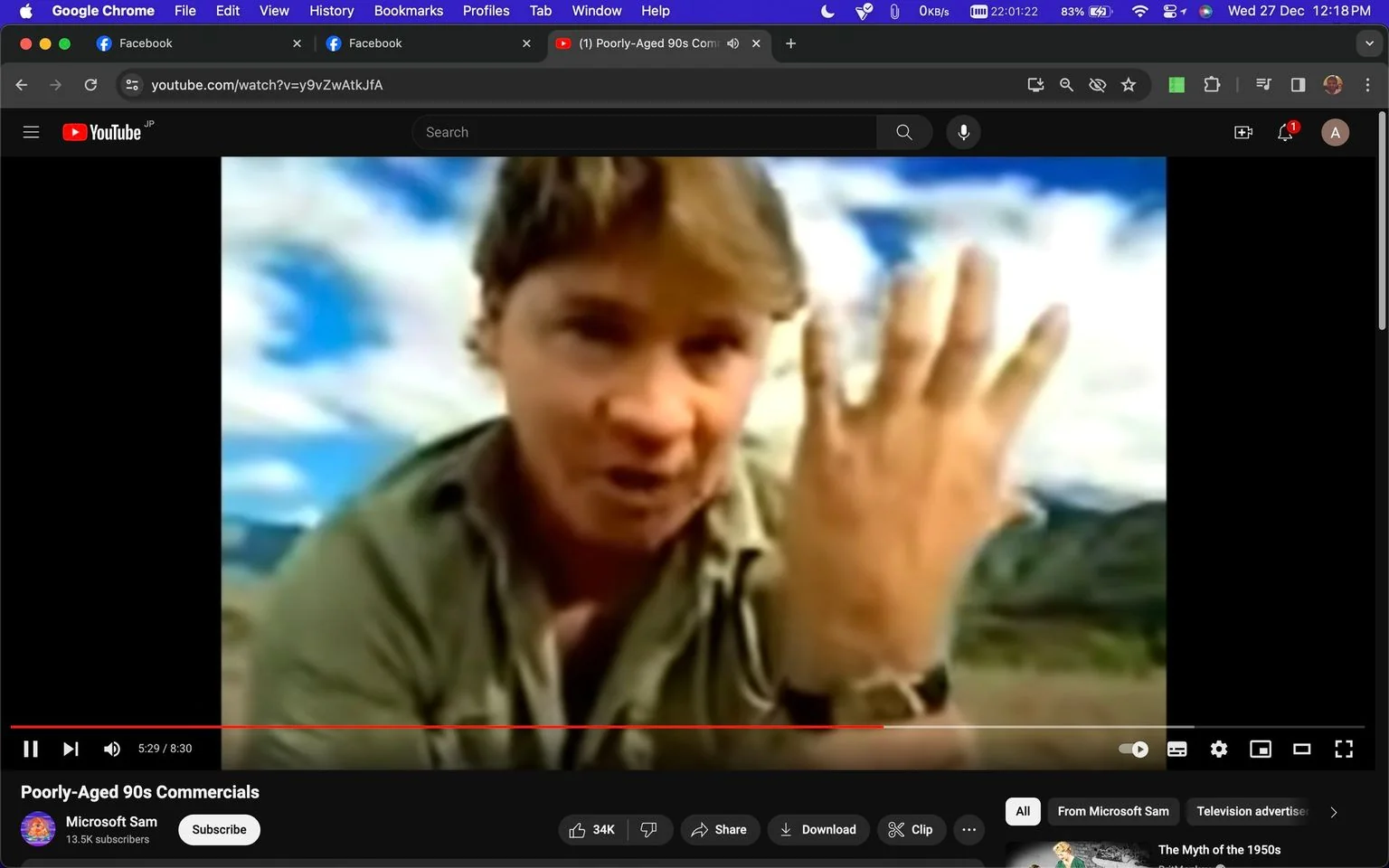Open the History menu
The width and height of the screenshot is (1389, 868).
click(331, 11)
